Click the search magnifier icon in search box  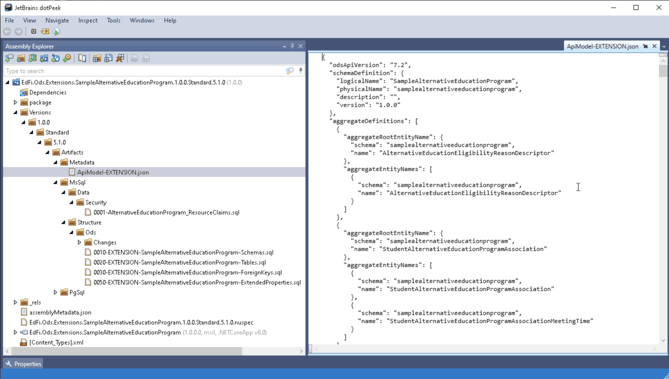[x=290, y=71]
